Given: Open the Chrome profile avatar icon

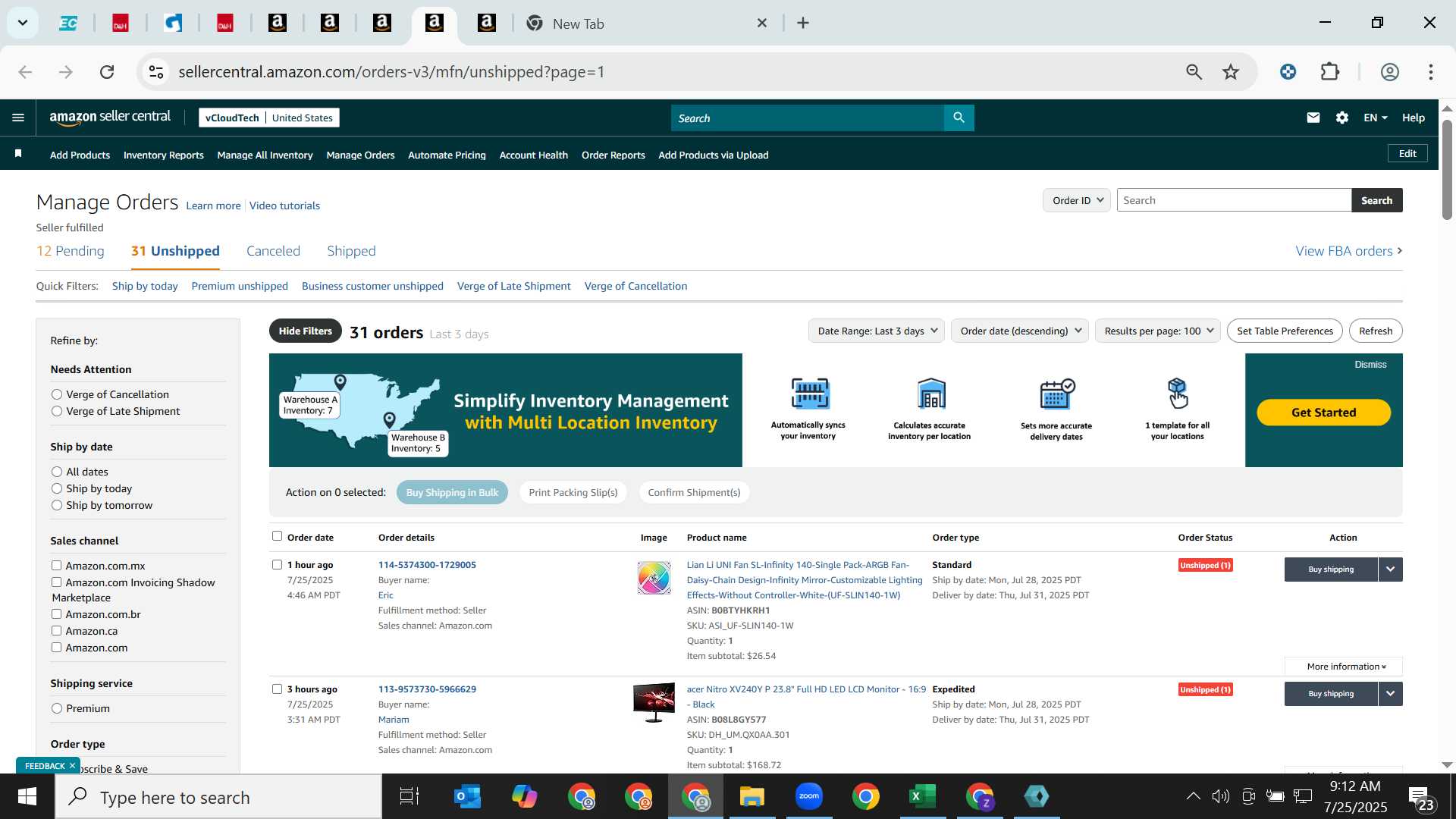Looking at the screenshot, I should tap(1389, 72).
